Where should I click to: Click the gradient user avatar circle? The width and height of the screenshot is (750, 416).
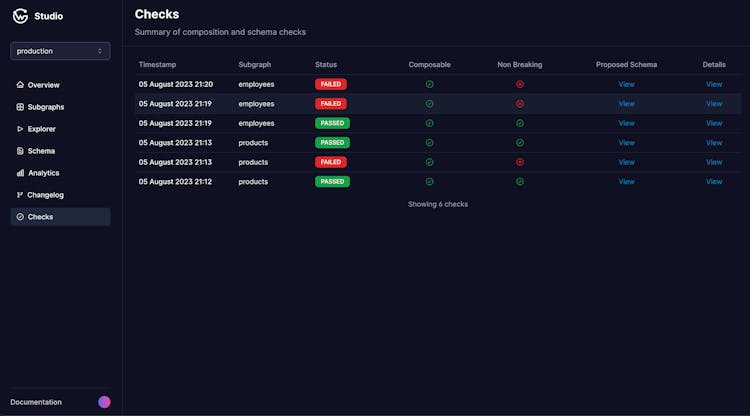pyautogui.click(x=104, y=402)
